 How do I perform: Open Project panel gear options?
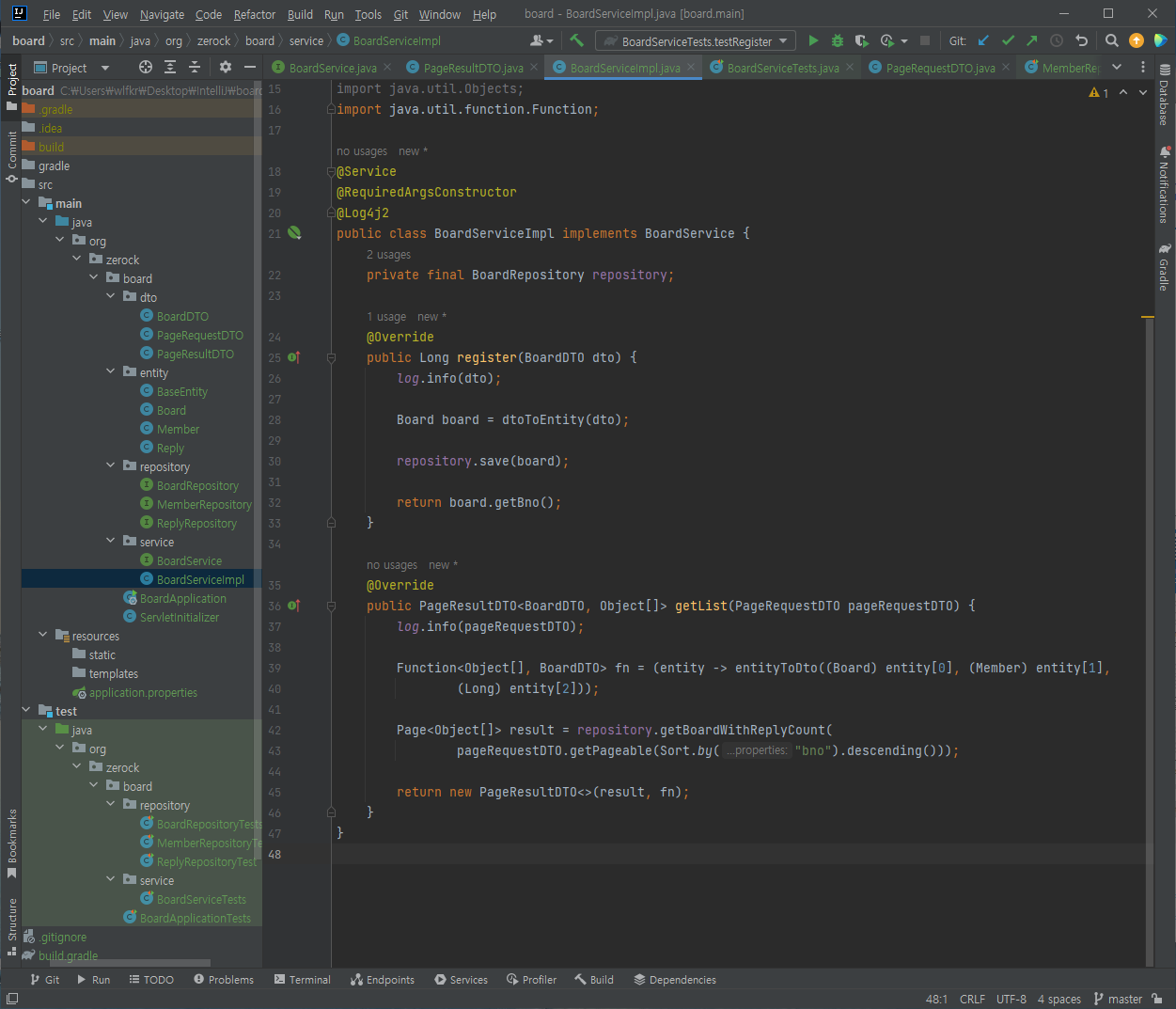click(x=225, y=67)
